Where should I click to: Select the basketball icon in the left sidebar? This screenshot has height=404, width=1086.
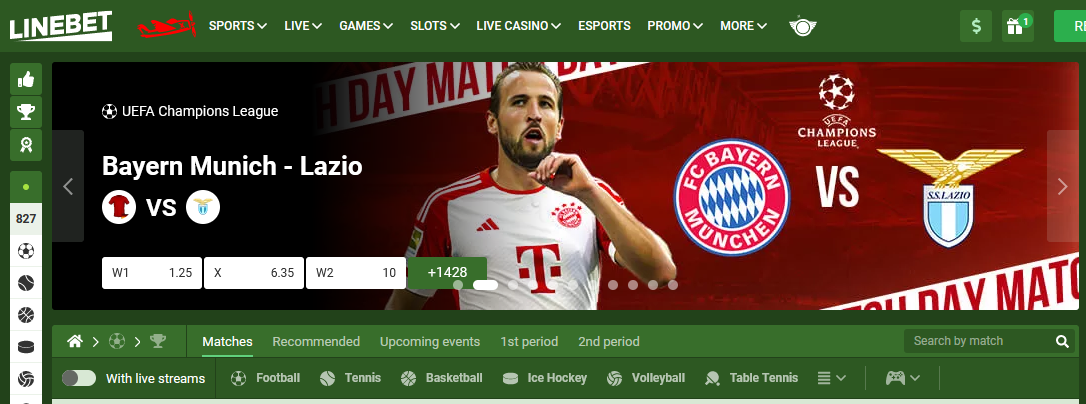(26, 315)
